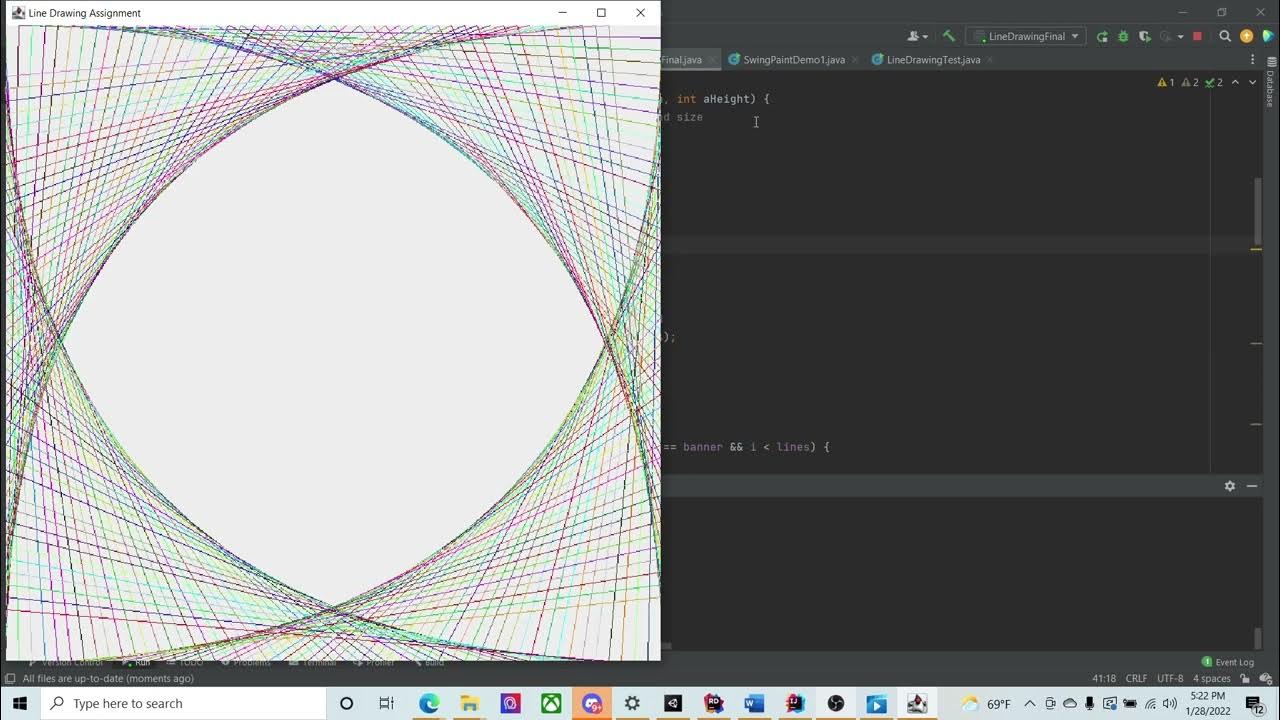The image size is (1280, 720).
Task: Close the LineDrawingTest.java tab
Action: (990, 60)
